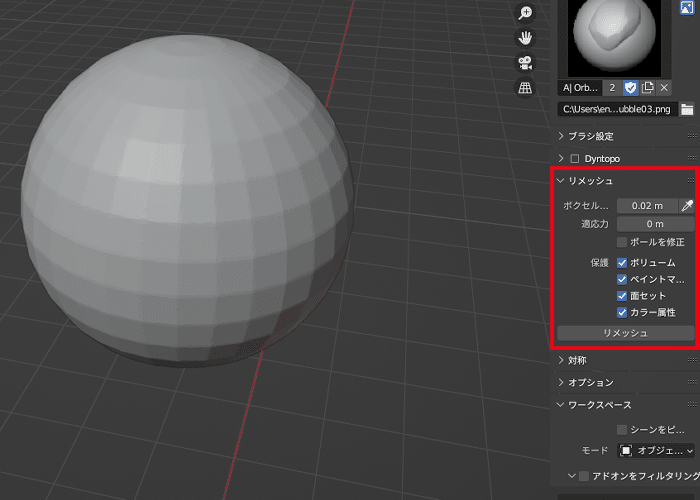Enable the アドオンをフィルタリング checkbox

tap(584, 476)
